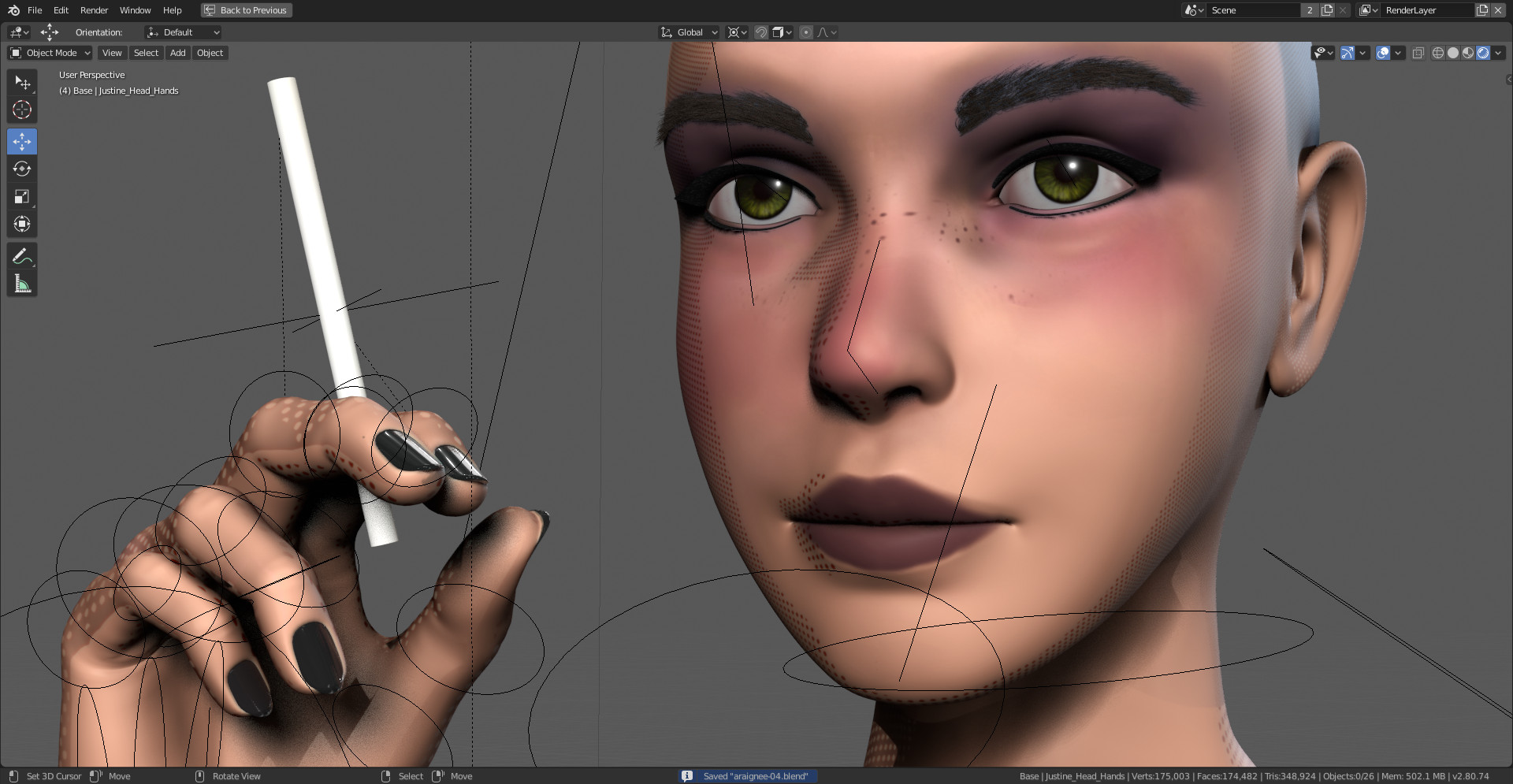This screenshot has height=784, width=1513.
Task: Add a new view layer
Action: [x=1482, y=10]
